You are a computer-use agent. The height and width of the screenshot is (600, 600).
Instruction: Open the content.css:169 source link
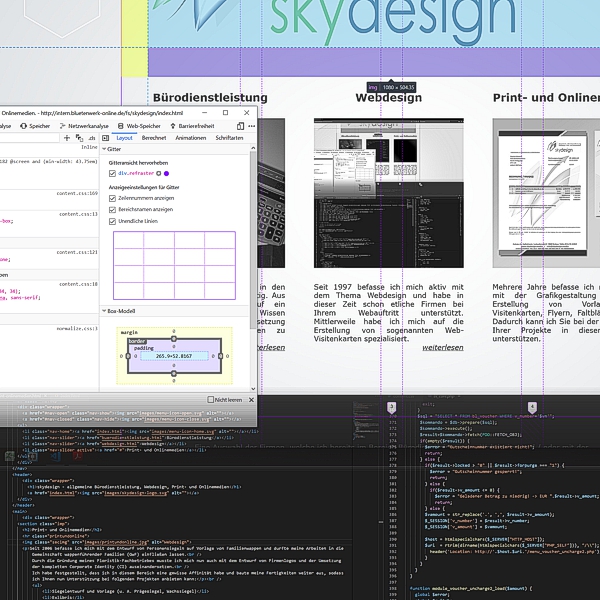pyautogui.click(x=77, y=193)
